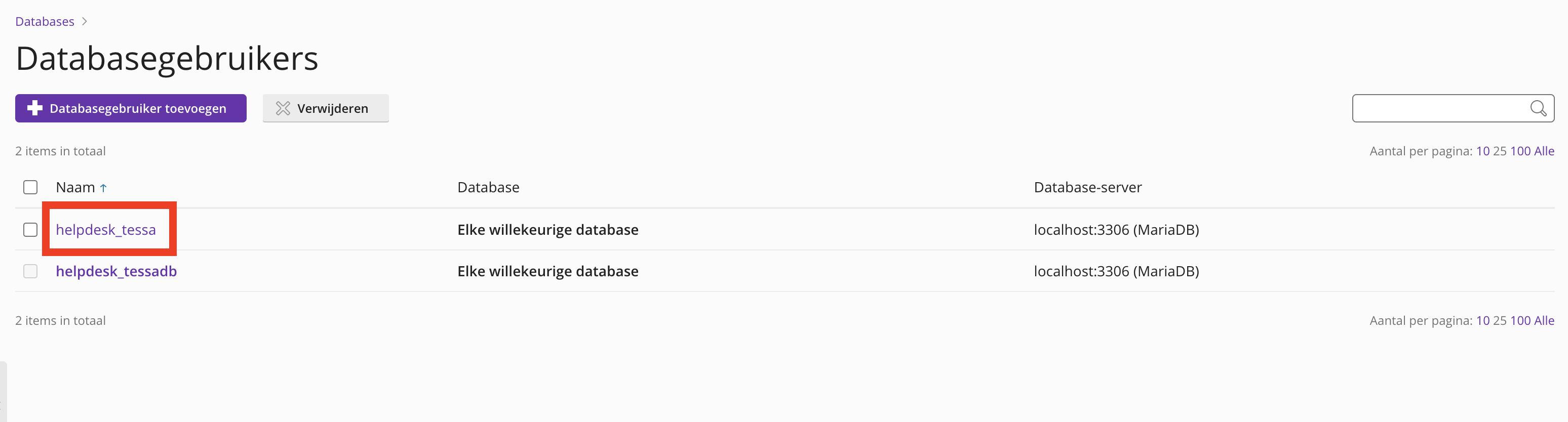Select Alle per page below the table
Viewport: 1568px width, 422px height.
[1544, 320]
